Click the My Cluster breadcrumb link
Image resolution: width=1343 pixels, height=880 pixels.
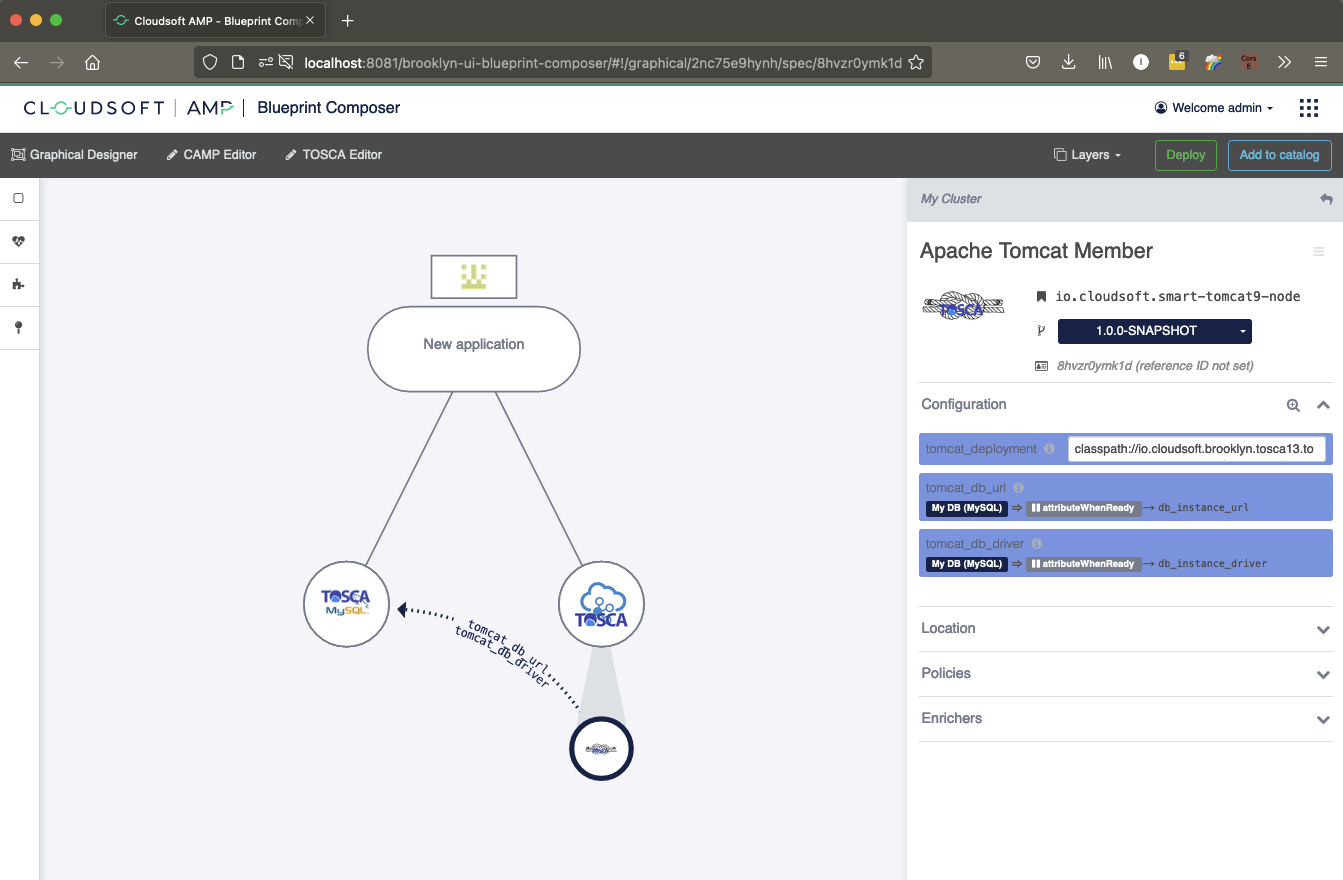(x=951, y=199)
